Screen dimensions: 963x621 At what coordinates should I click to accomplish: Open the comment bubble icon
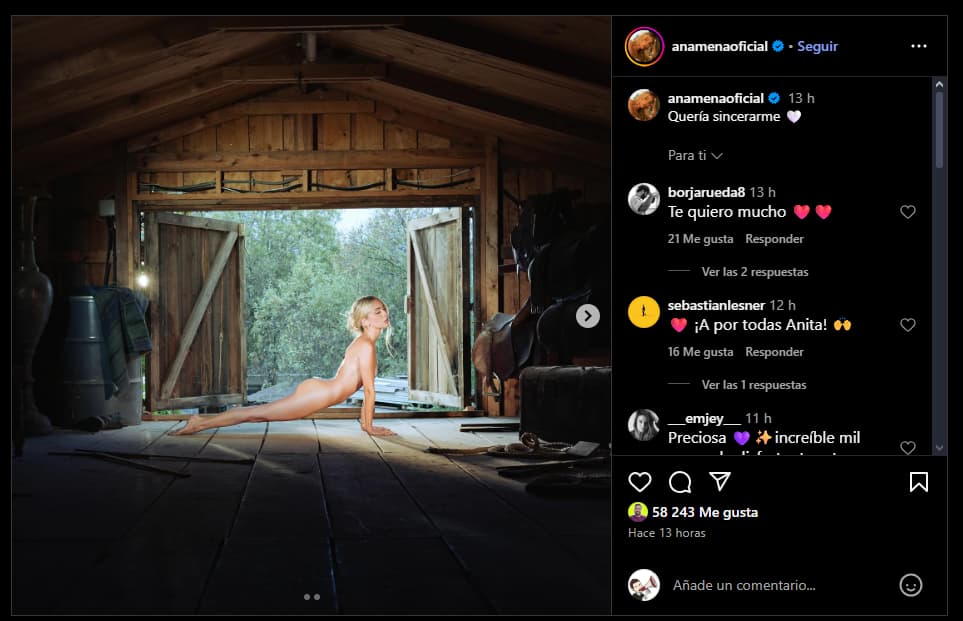(680, 482)
